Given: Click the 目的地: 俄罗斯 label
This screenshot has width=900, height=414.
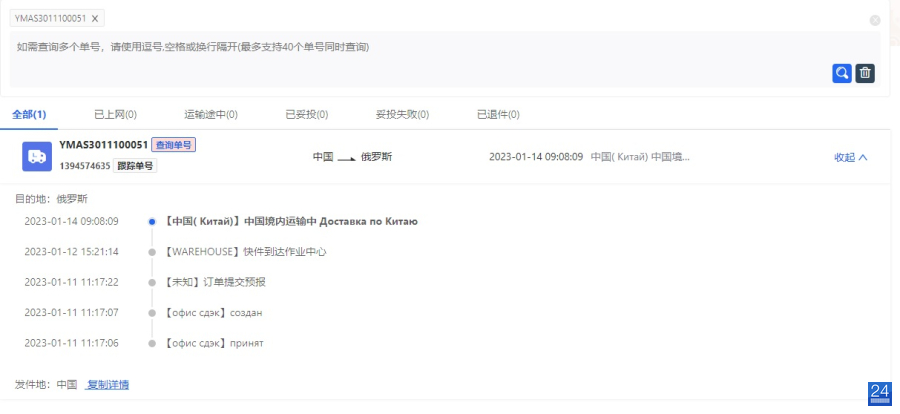Looking at the screenshot, I should [51, 199].
